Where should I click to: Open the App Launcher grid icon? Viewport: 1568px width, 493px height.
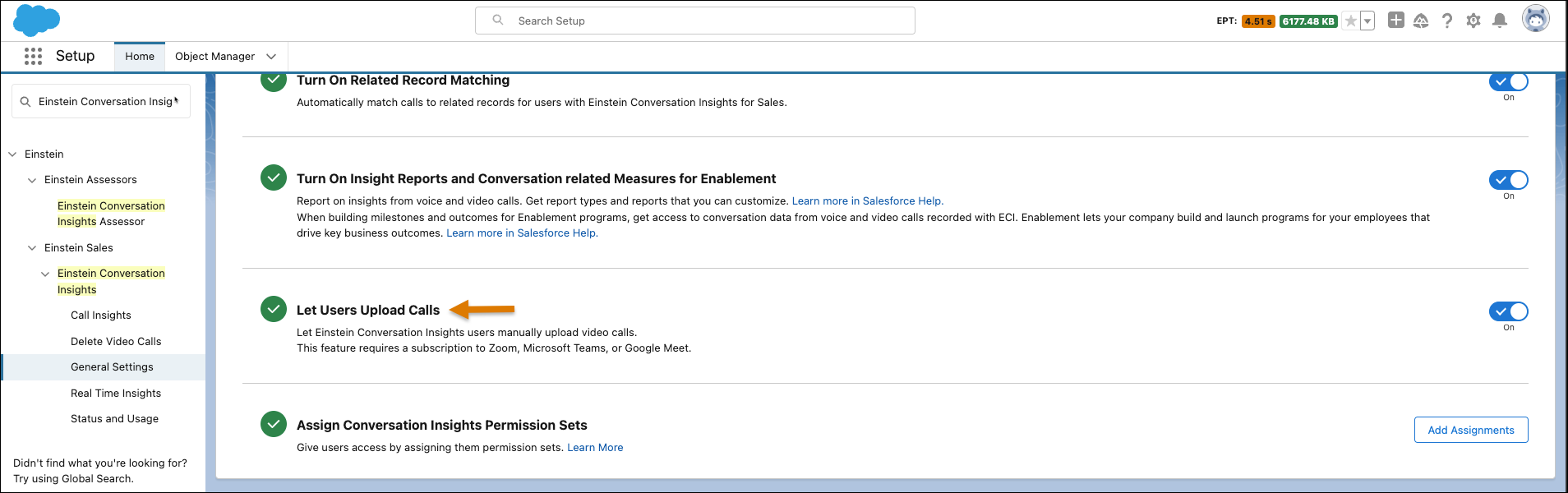(x=33, y=56)
